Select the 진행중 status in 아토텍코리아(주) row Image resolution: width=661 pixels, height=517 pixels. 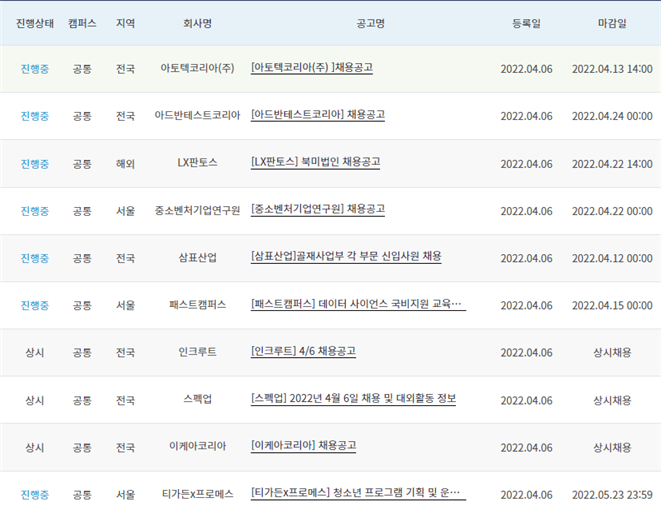pos(35,69)
